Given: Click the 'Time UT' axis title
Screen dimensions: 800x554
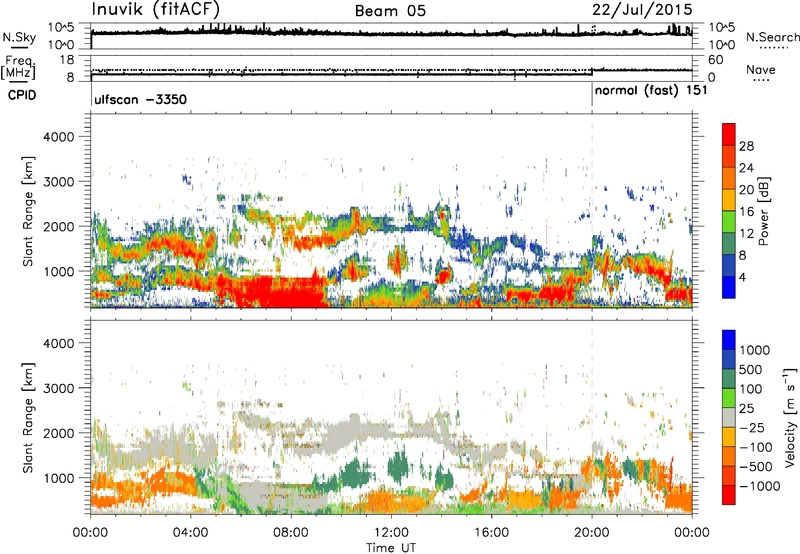Looking at the screenshot, I should pos(391,548).
